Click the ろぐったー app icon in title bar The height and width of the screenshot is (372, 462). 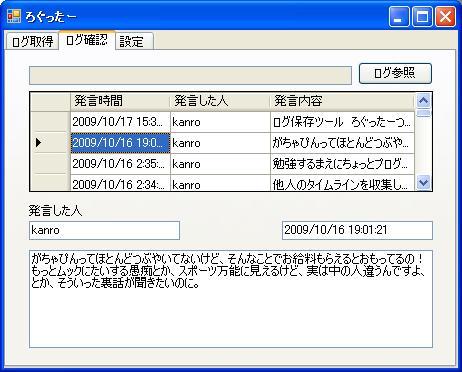click(14, 16)
